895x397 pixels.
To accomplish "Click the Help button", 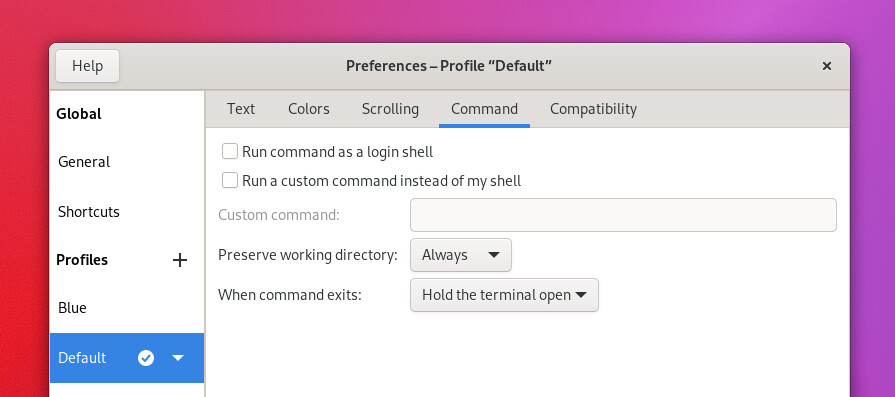I will [x=87, y=66].
